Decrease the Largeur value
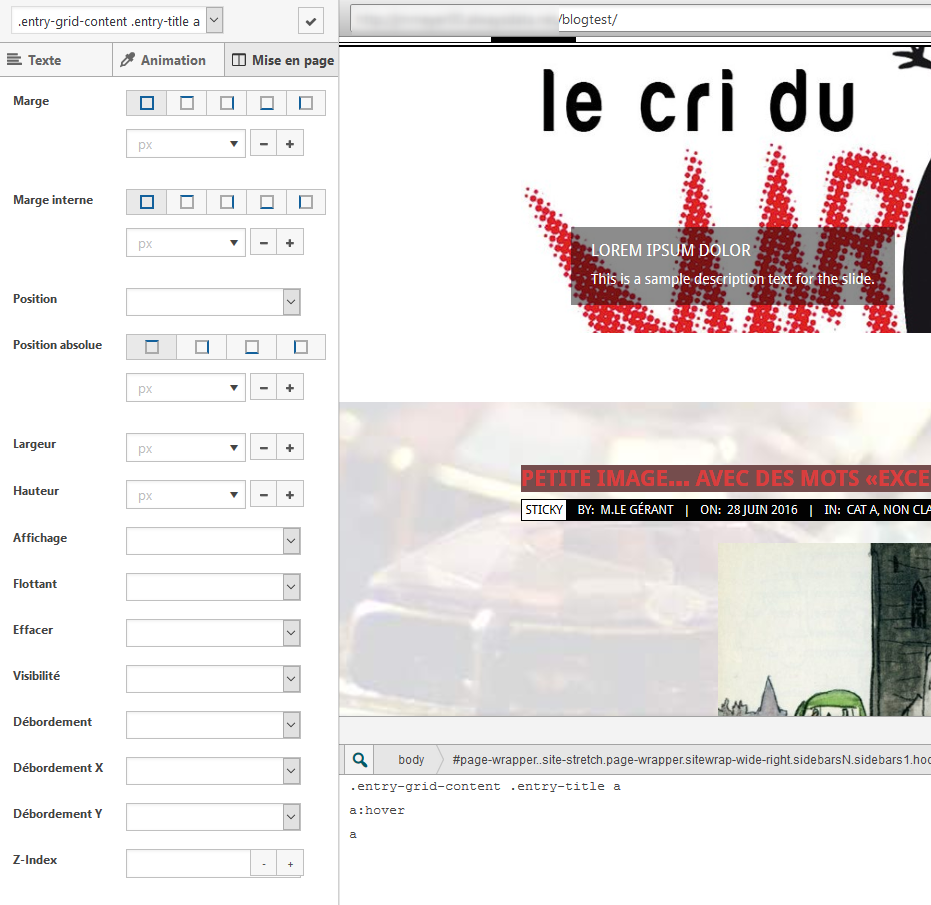The image size is (931, 905). (264, 448)
